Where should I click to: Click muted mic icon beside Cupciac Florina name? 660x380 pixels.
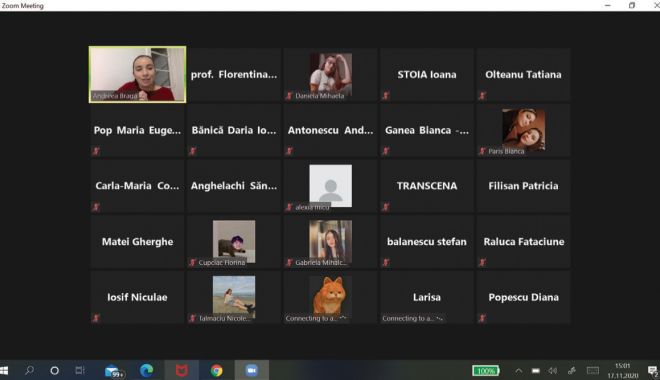[193, 263]
